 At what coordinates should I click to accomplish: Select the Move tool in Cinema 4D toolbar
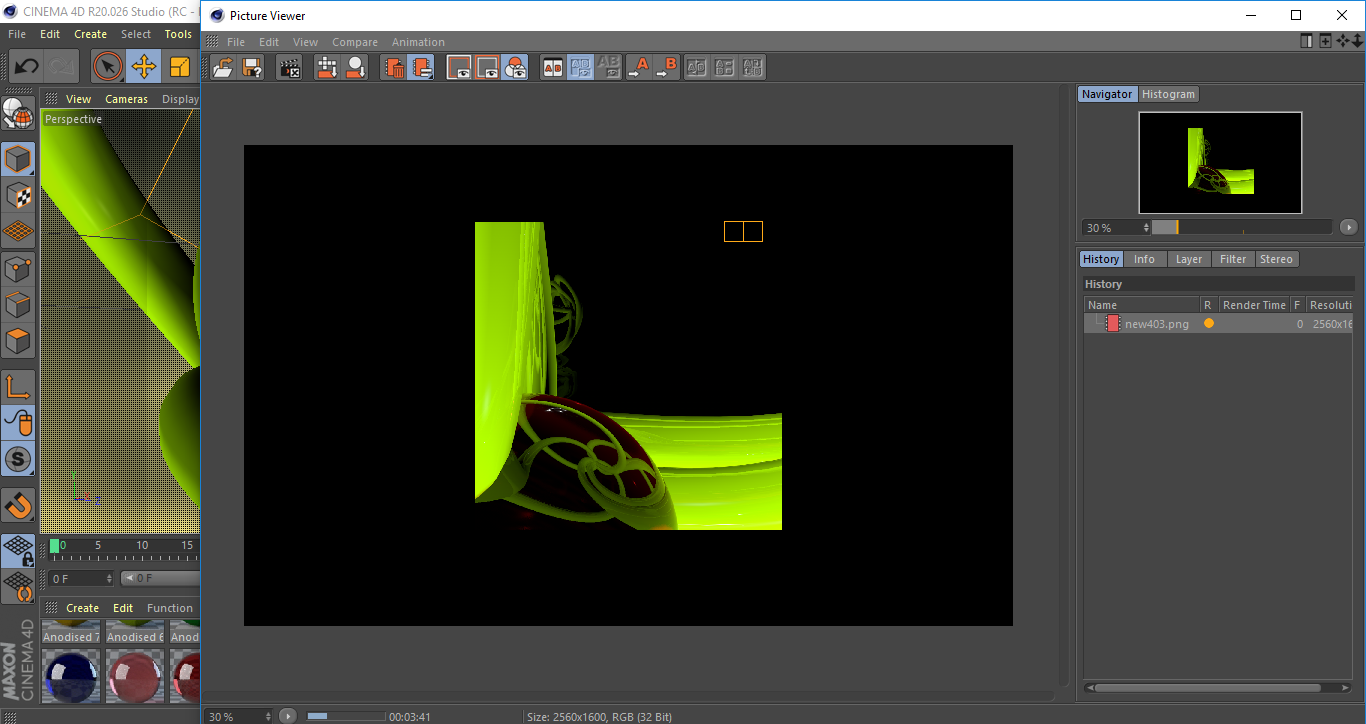144,67
